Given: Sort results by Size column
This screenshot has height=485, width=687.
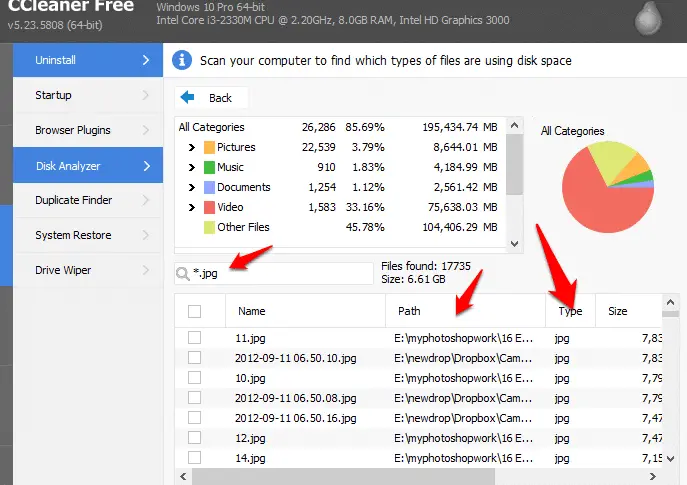Looking at the screenshot, I should click(629, 311).
